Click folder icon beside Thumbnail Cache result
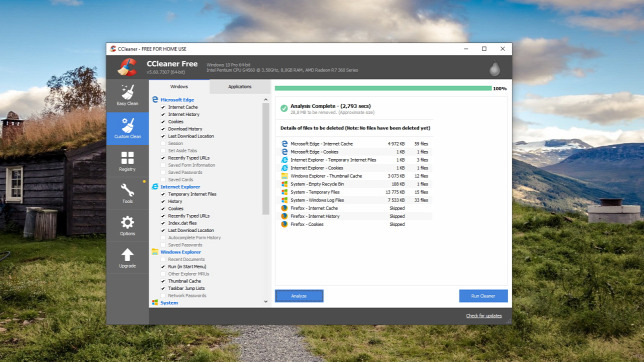Image resolution: width=644 pixels, height=362 pixels. point(284,176)
